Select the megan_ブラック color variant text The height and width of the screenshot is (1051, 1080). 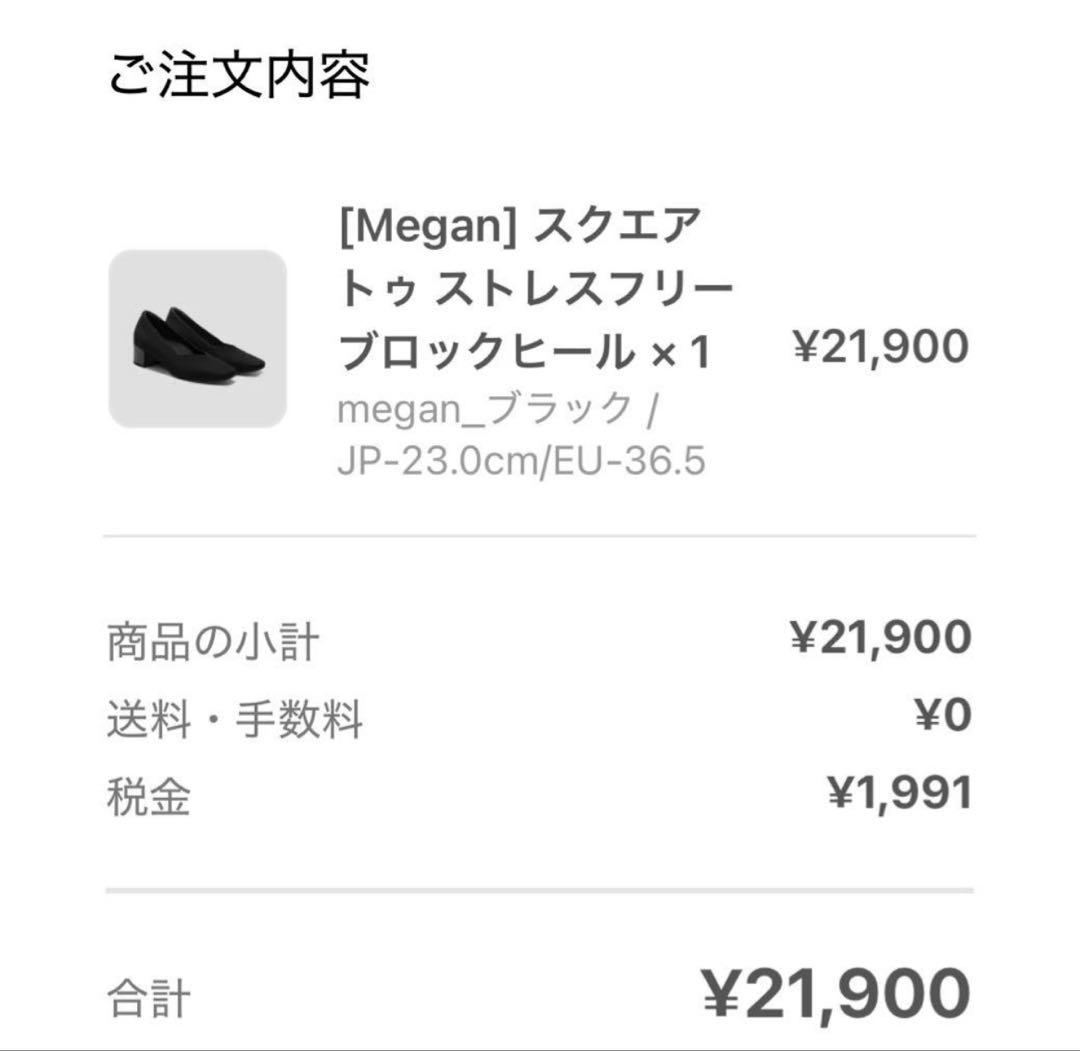click(485, 410)
